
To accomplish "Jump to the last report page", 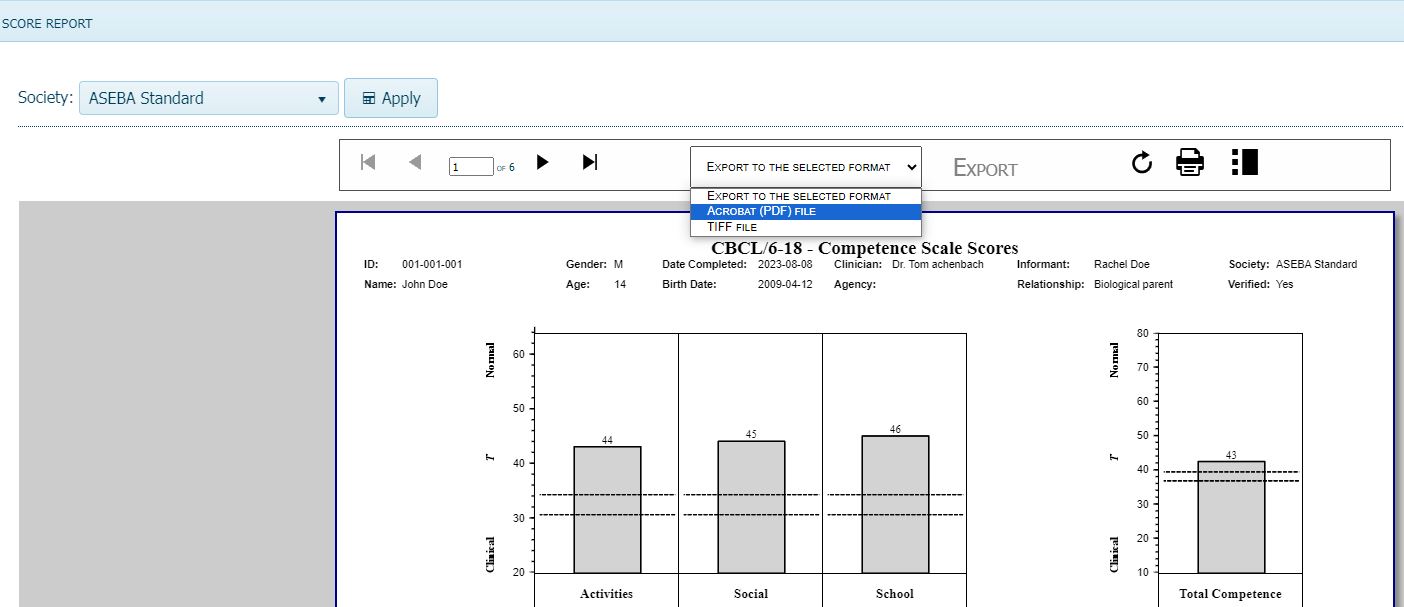I will pos(589,162).
